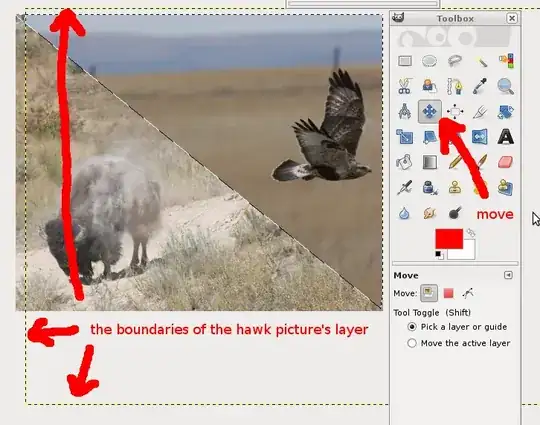Choose the Eraser tool
Viewport: 540px width, 425px height.
[505, 162]
